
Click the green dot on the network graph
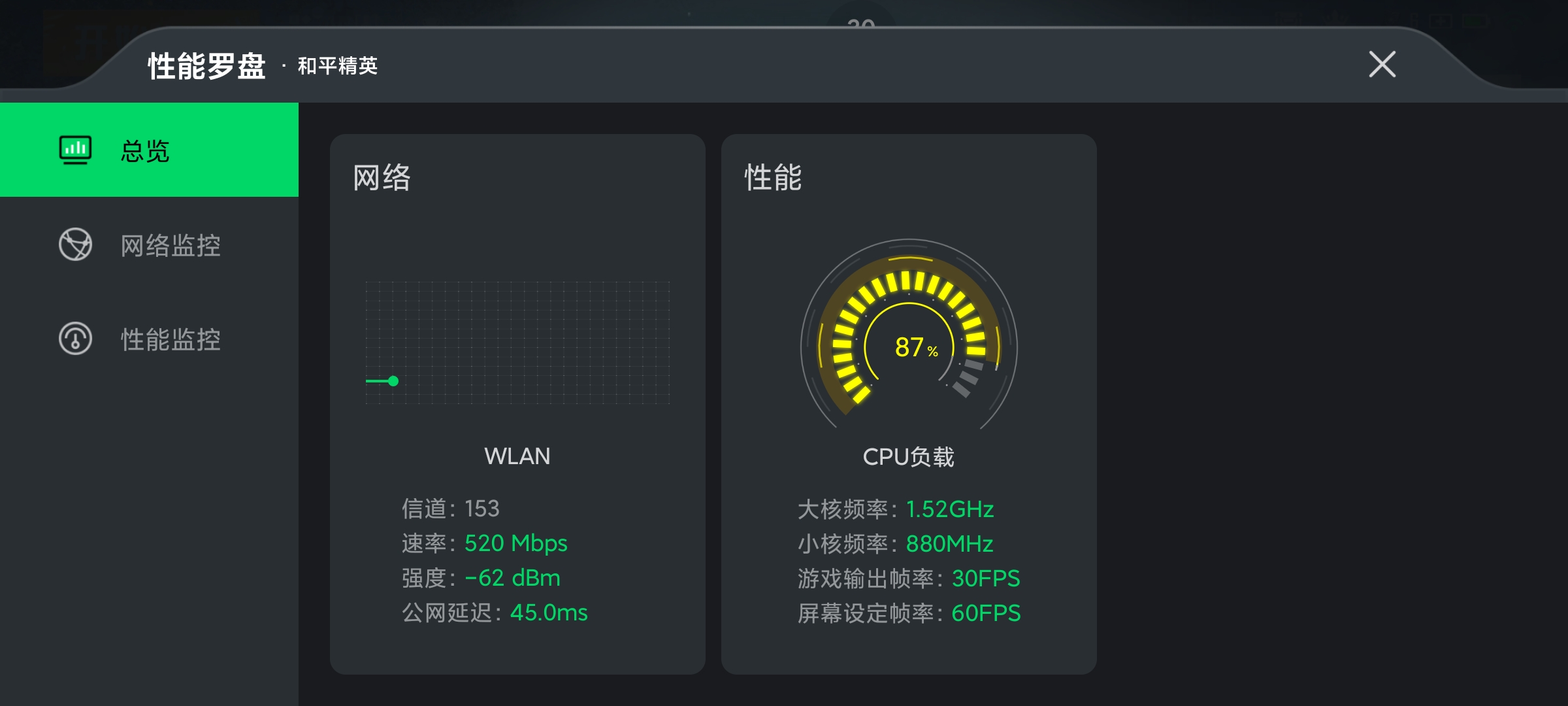pos(393,381)
